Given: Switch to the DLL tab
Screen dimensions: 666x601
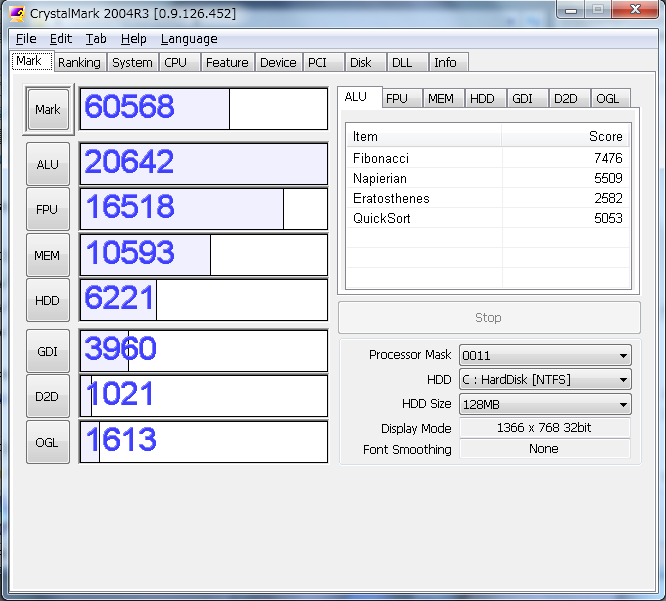Looking at the screenshot, I should click(407, 62).
